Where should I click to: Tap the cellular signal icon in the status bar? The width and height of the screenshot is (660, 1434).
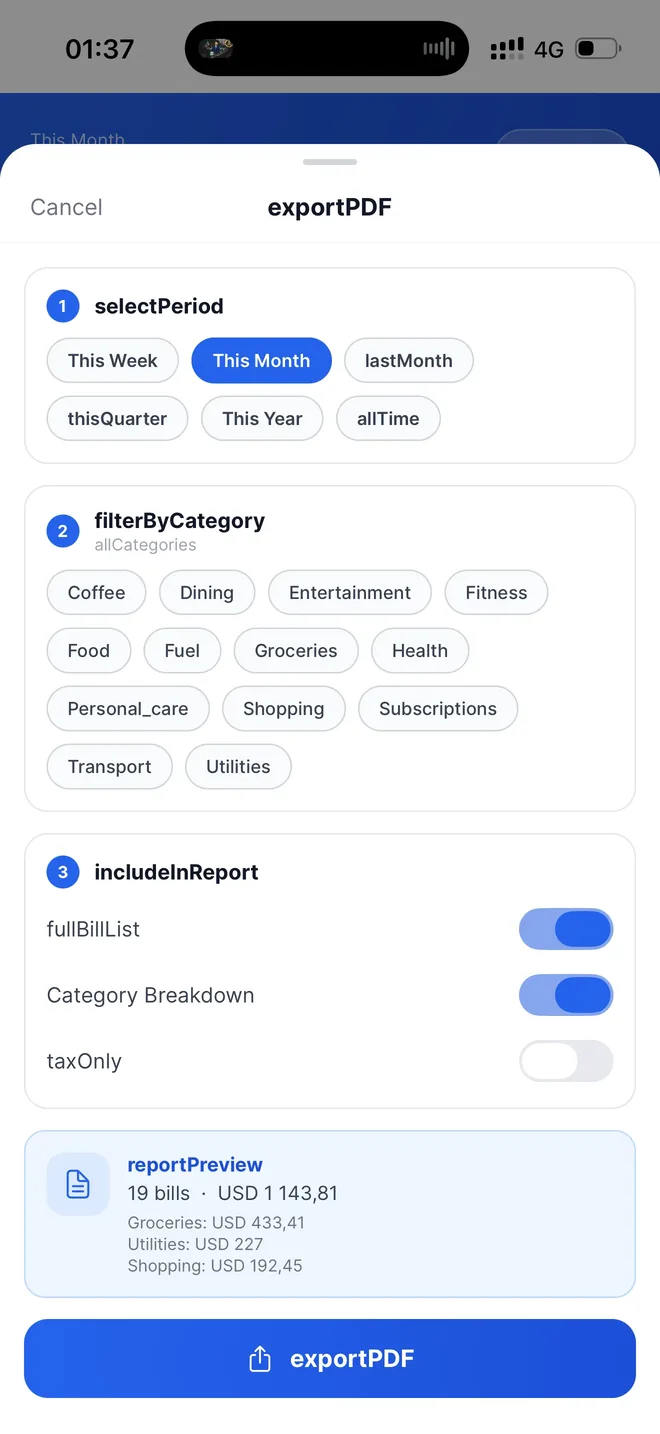coord(507,46)
